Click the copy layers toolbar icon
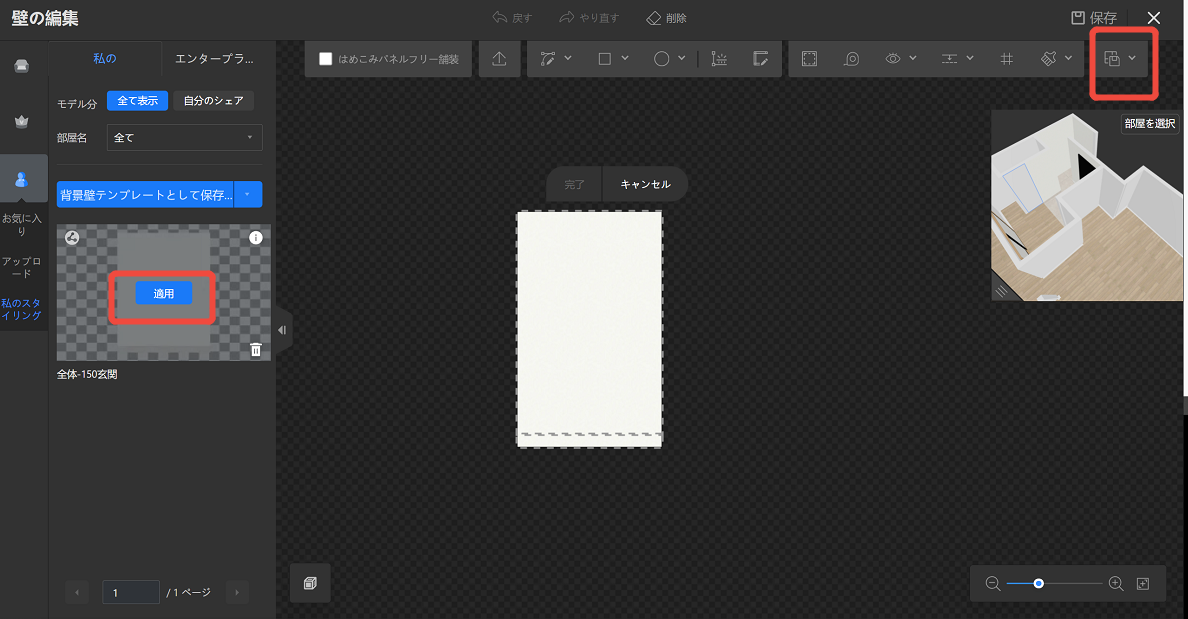Image resolution: width=1188 pixels, height=619 pixels. click(1111, 58)
